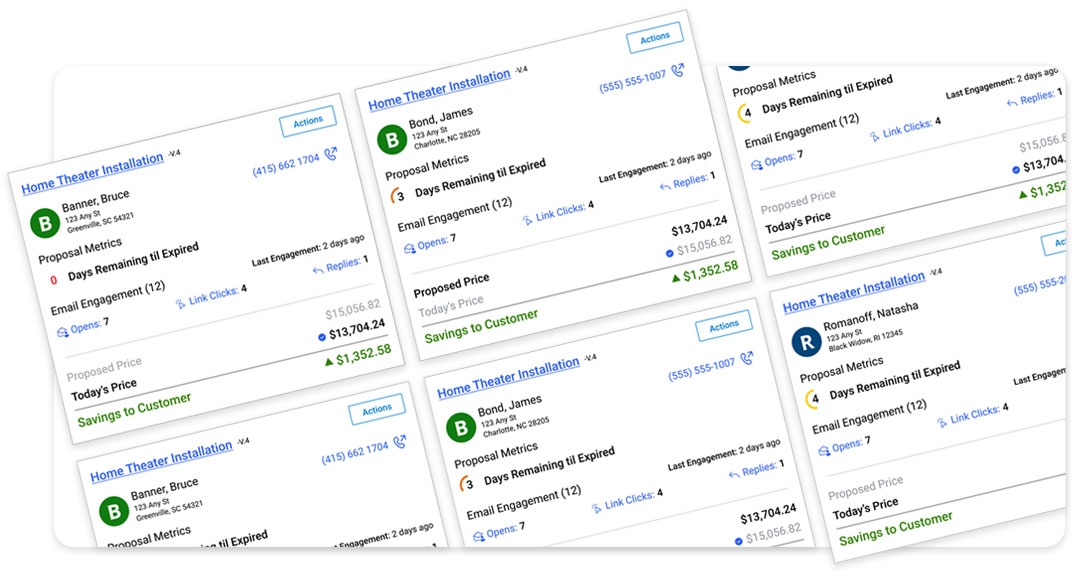Click phone icon on Bond card showing Savings to Customer

678,70
